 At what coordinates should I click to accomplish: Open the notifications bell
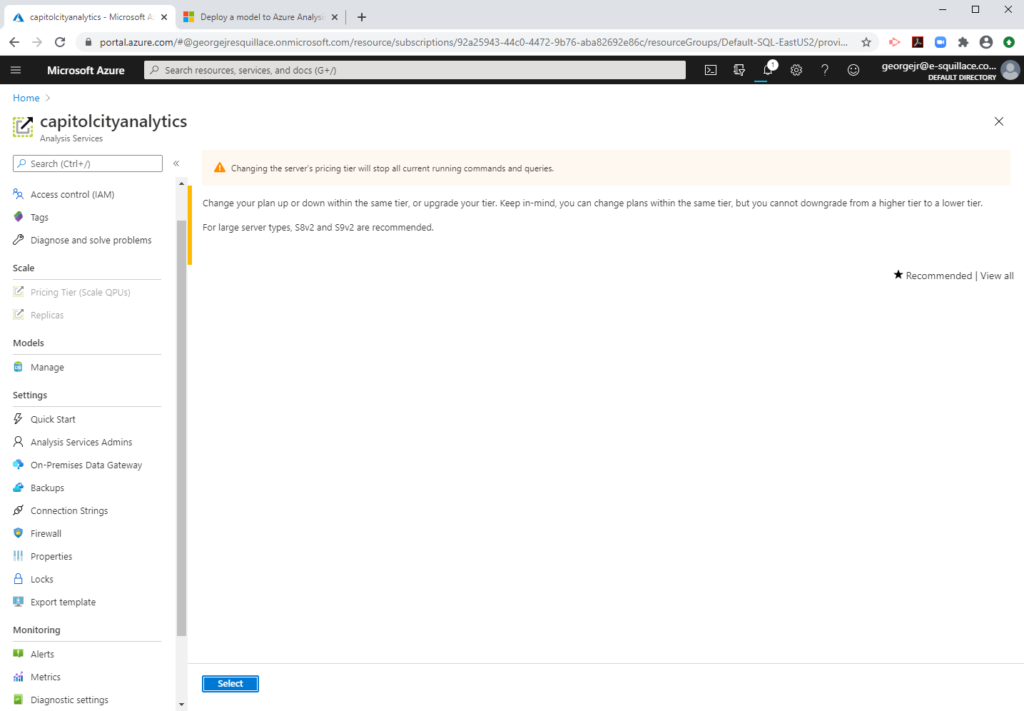[765, 70]
